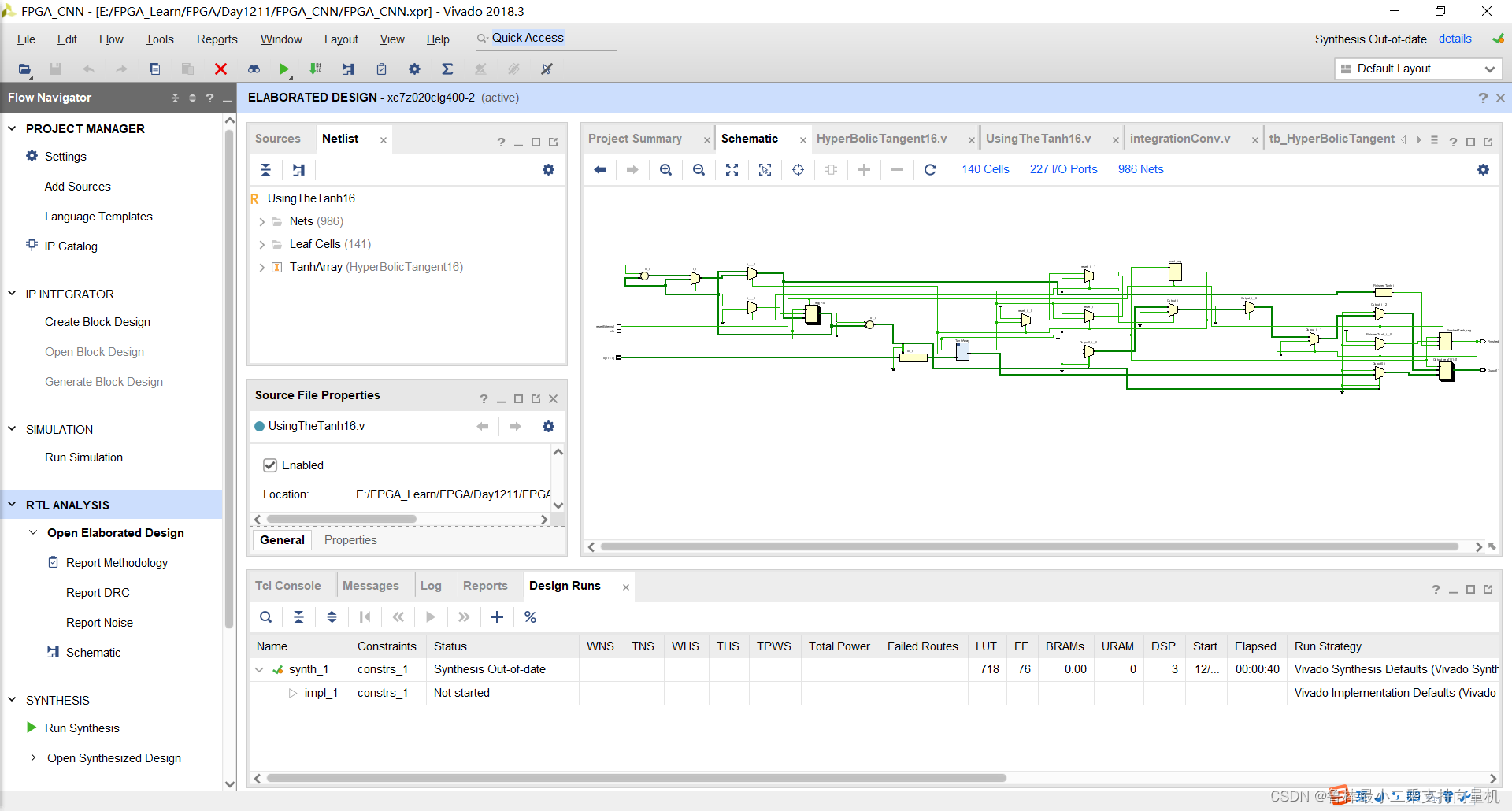Click the green Run Synthesis toolbar arrow
Image resolution: width=1512 pixels, height=811 pixels.
click(x=283, y=69)
